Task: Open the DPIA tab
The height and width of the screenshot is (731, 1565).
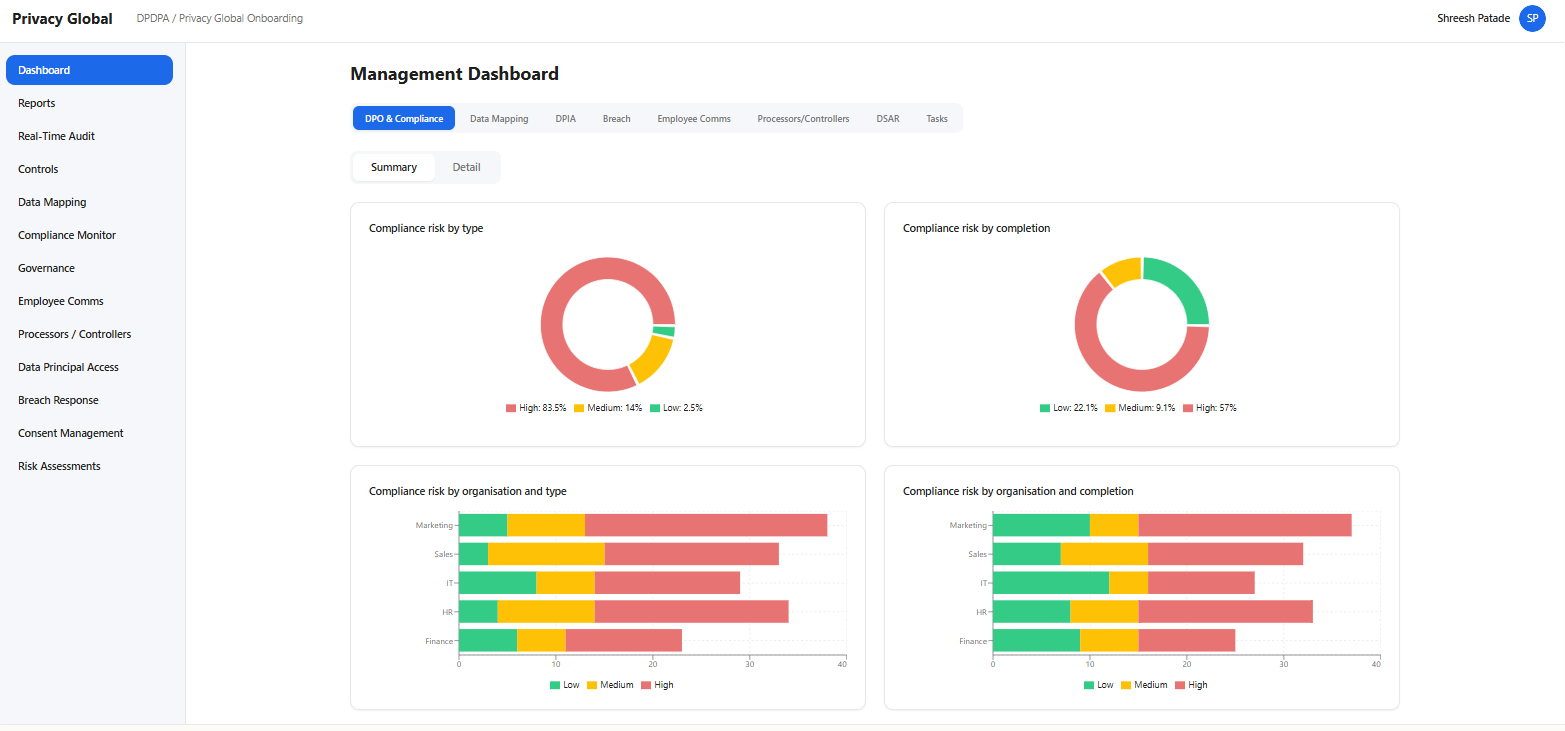Action: (x=565, y=118)
